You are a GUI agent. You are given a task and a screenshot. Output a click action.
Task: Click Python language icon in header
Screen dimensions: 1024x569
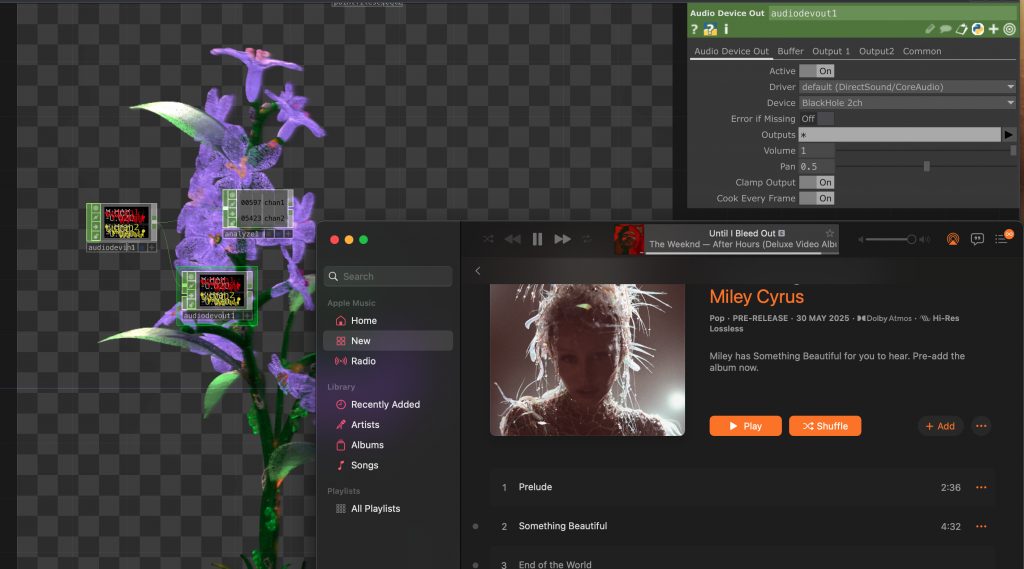tap(978, 29)
